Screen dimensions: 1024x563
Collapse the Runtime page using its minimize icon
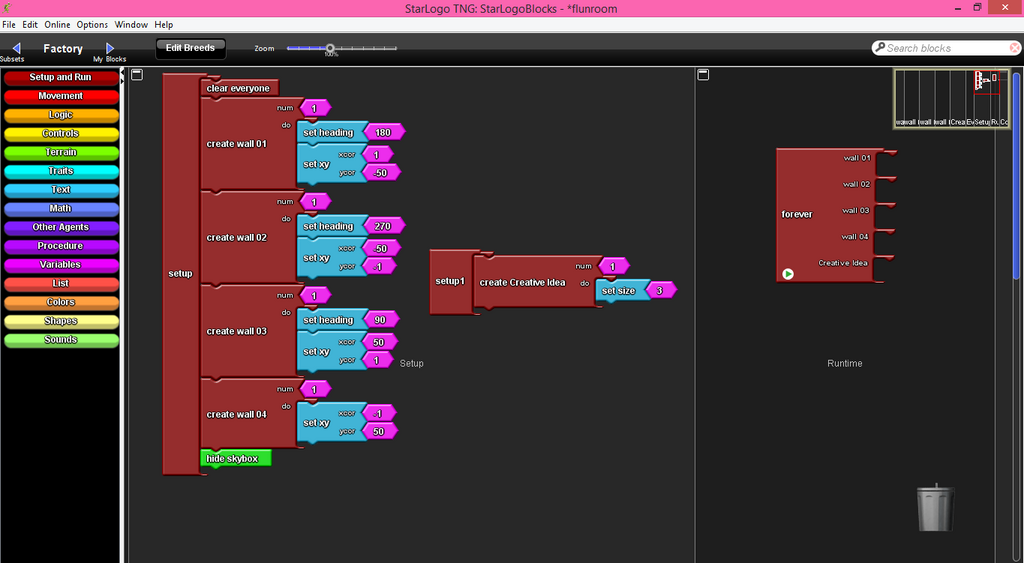703,74
